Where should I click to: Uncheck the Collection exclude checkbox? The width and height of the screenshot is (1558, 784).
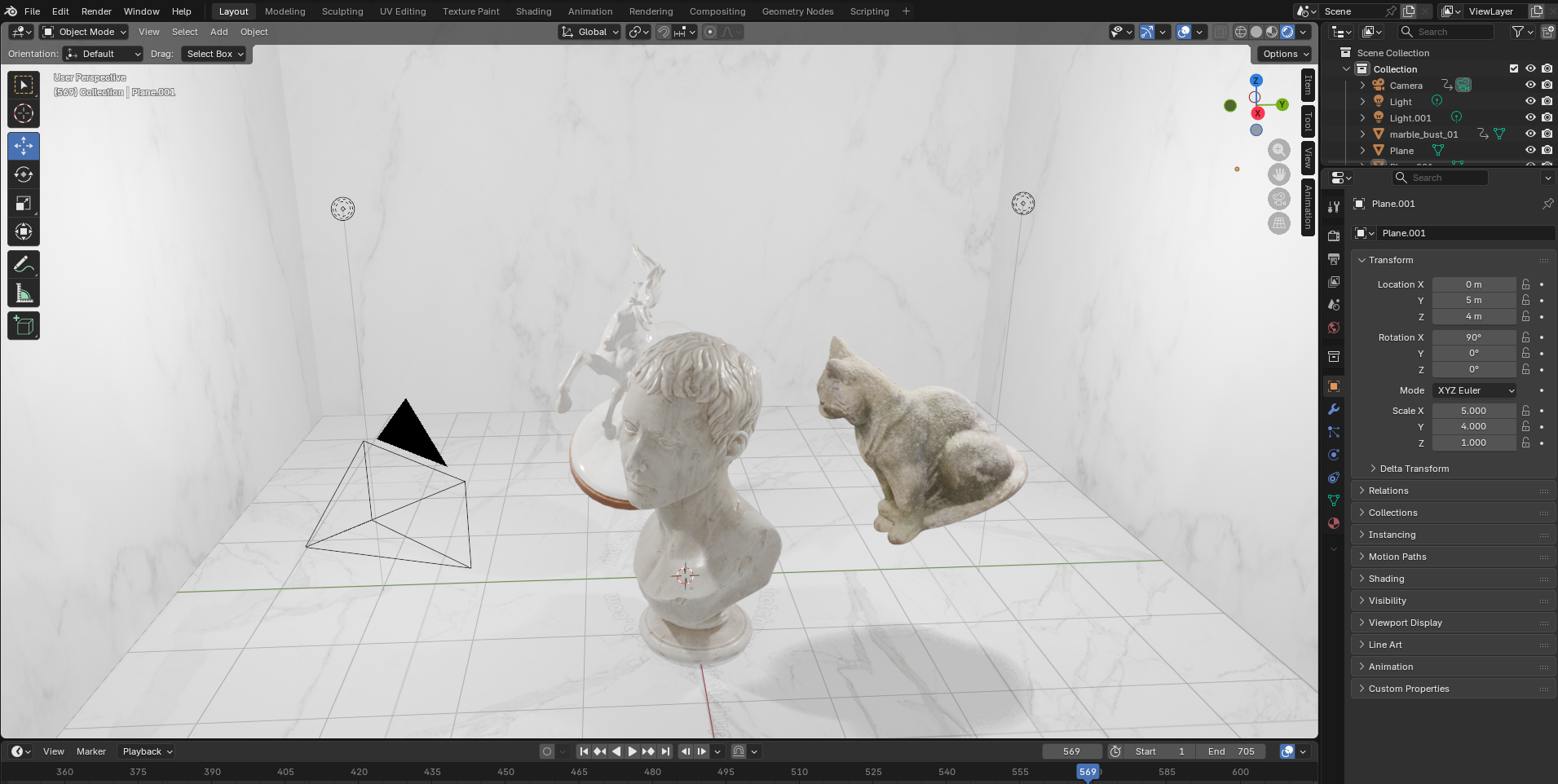pos(1514,68)
